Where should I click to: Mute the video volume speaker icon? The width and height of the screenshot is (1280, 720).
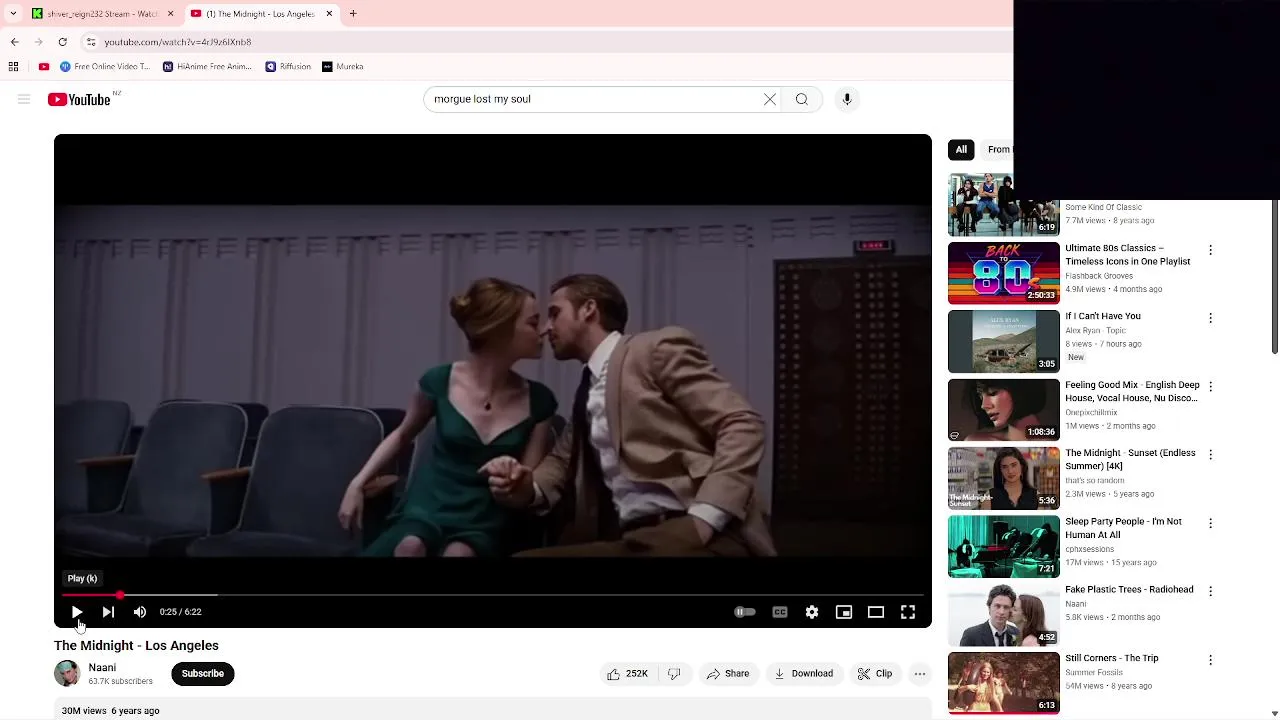[140, 612]
